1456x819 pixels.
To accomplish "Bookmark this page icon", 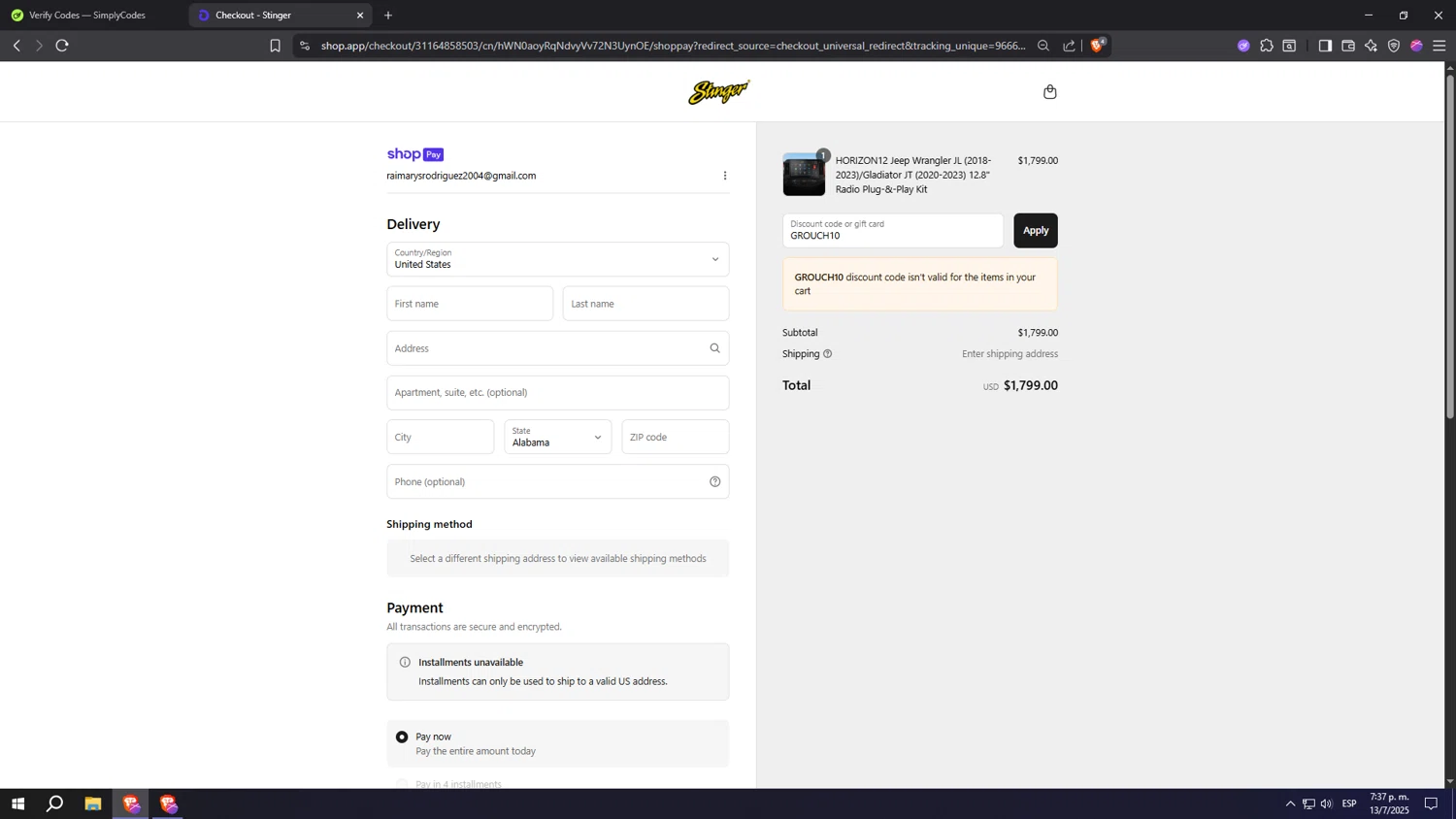I will pos(275,46).
